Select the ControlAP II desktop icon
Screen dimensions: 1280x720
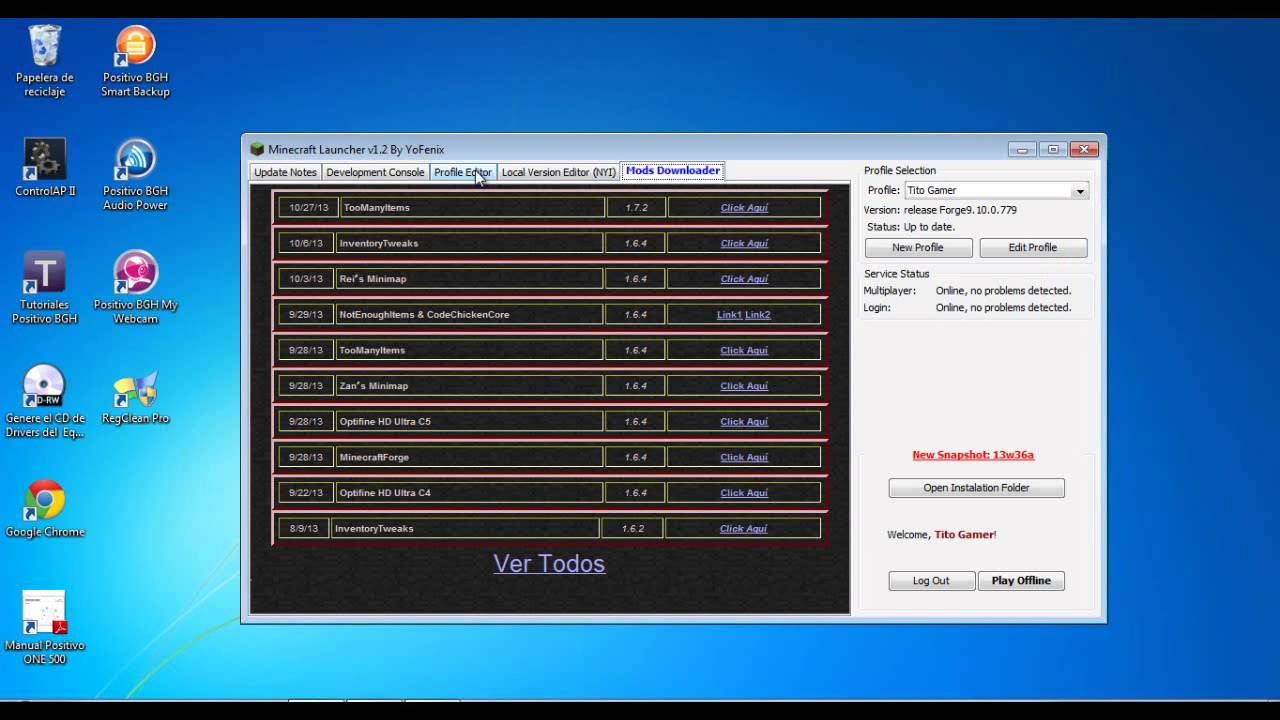pyautogui.click(x=44, y=167)
